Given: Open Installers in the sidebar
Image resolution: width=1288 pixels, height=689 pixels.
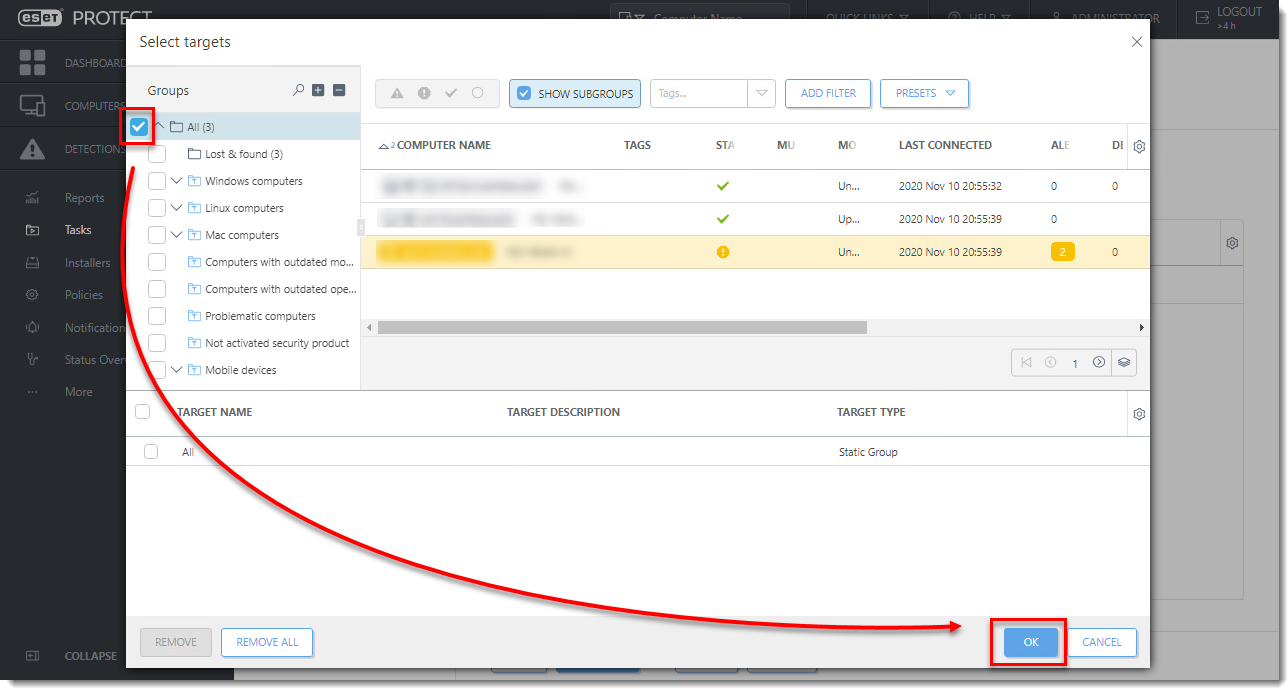Looking at the screenshot, I should click(88, 263).
